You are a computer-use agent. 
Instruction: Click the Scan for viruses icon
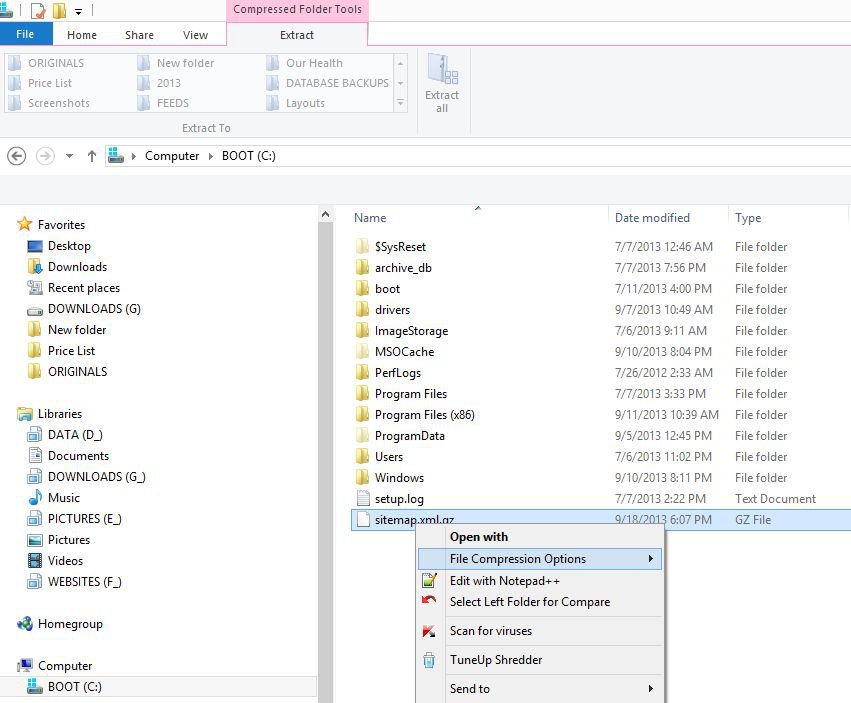click(x=429, y=631)
